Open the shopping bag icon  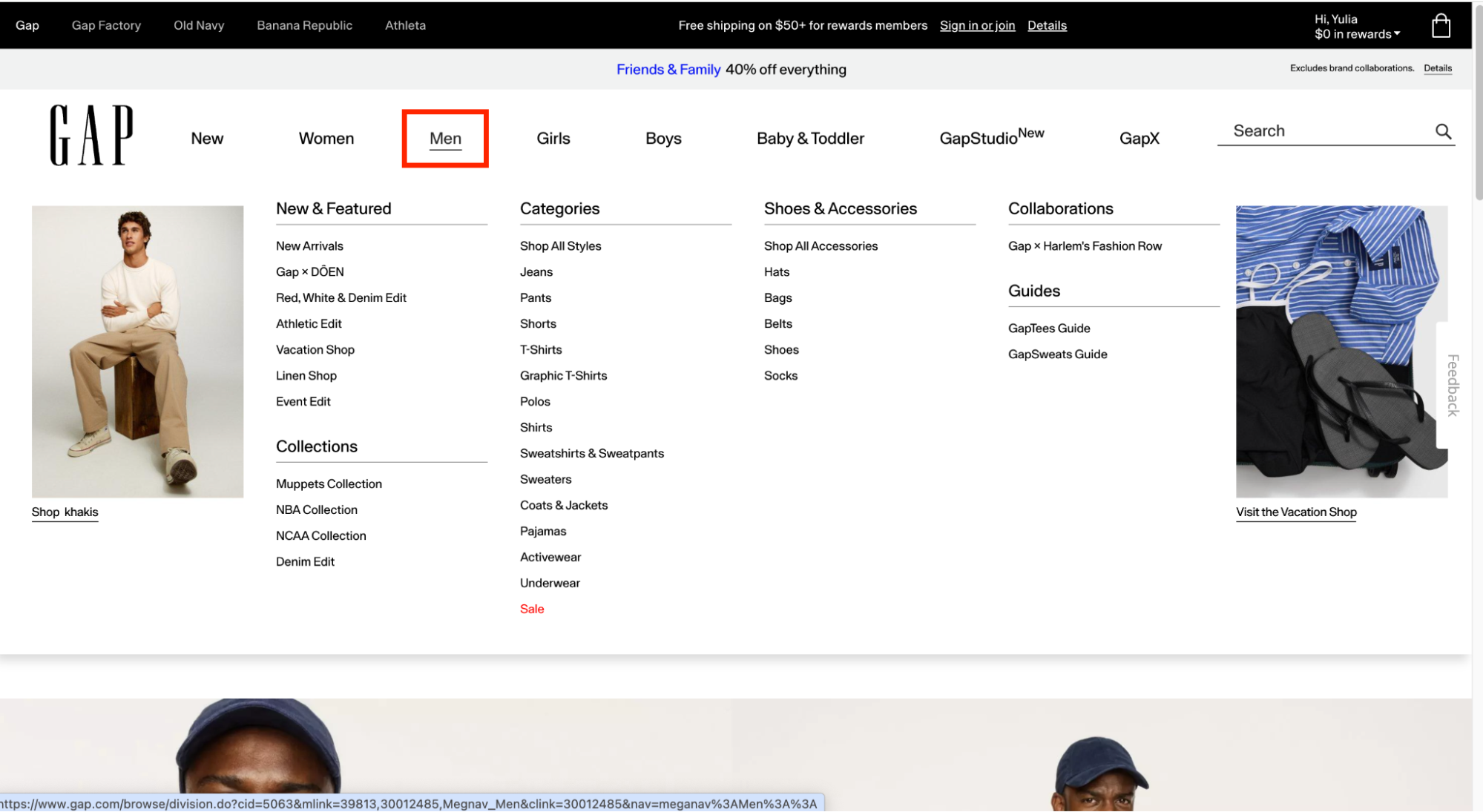[x=1440, y=26]
